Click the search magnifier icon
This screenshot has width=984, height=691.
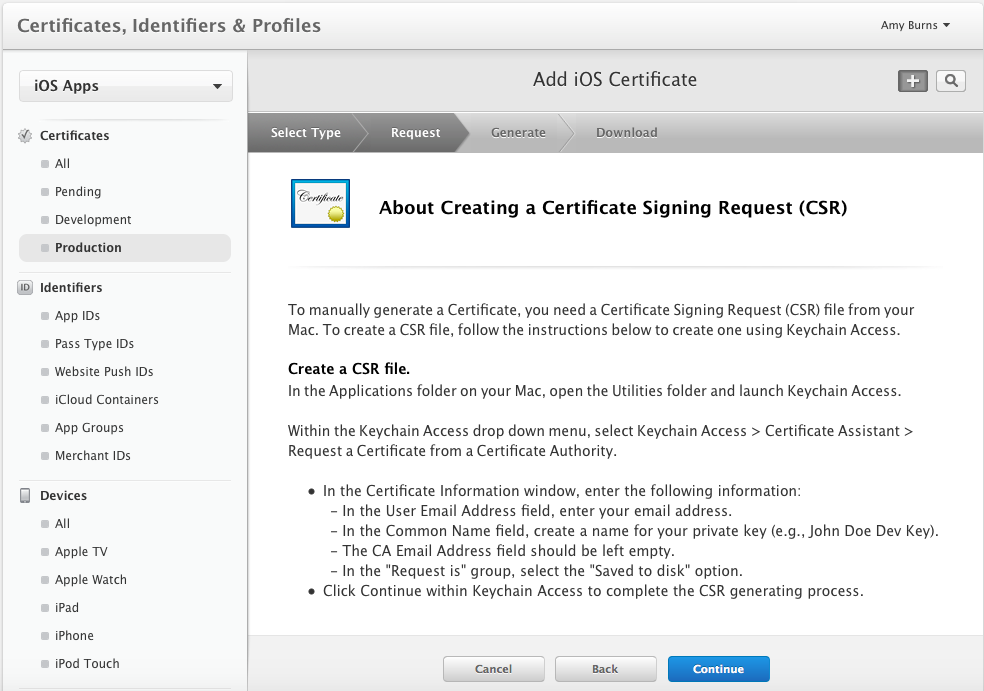pyautogui.click(x=950, y=81)
